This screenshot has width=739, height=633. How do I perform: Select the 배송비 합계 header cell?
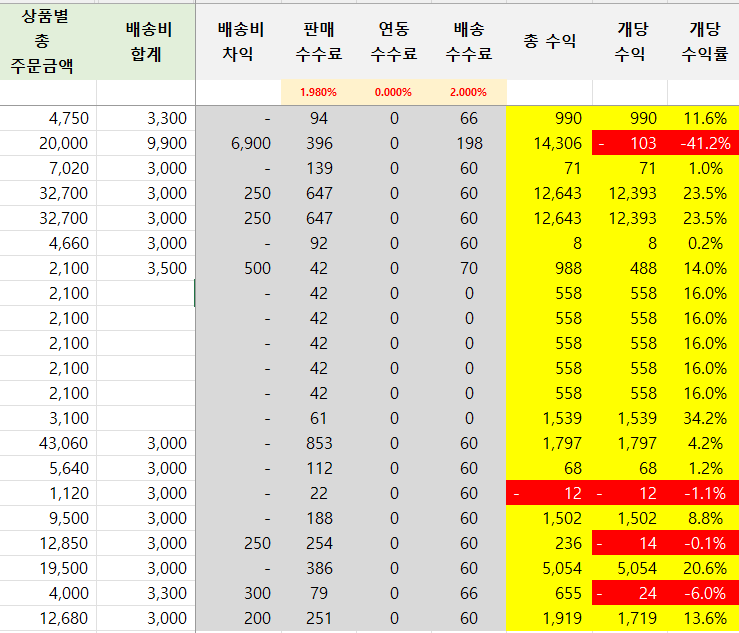pos(146,41)
